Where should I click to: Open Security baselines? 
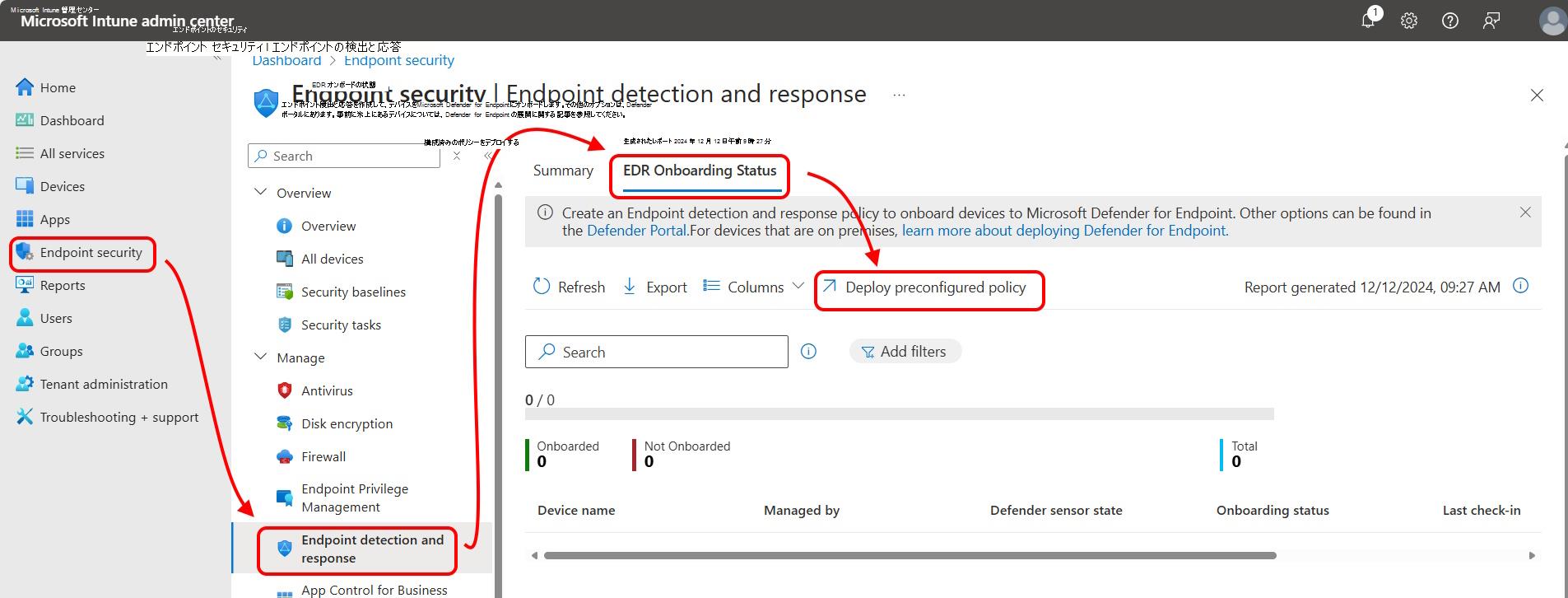coord(341,292)
